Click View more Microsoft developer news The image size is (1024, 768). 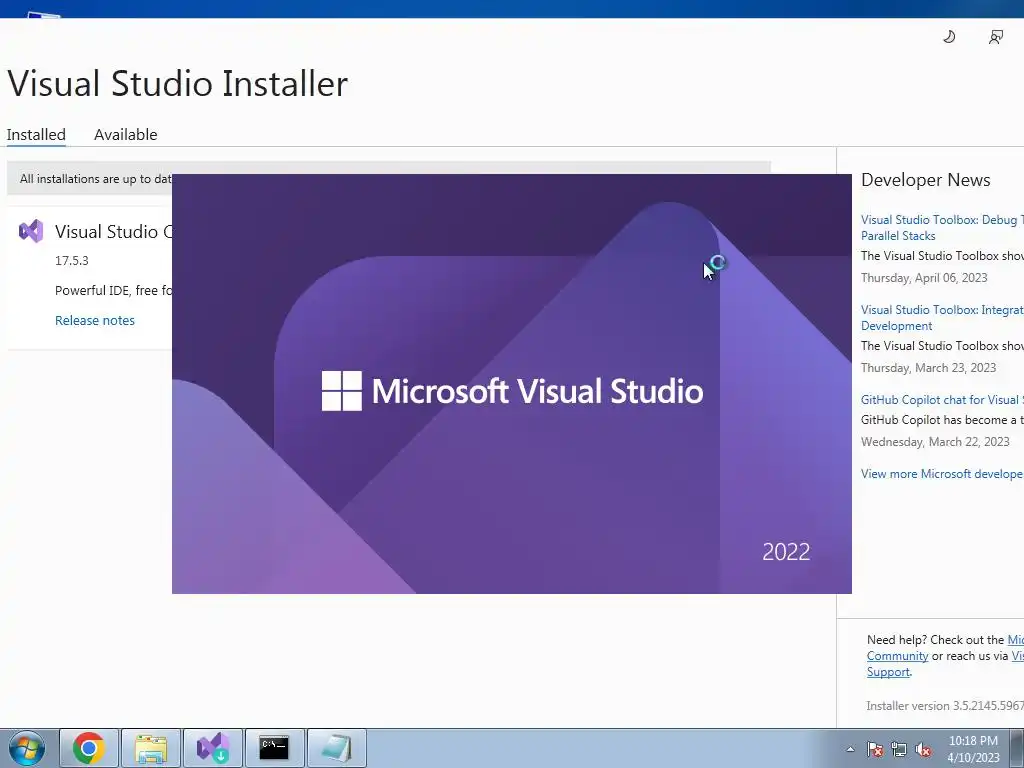(942, 473)
